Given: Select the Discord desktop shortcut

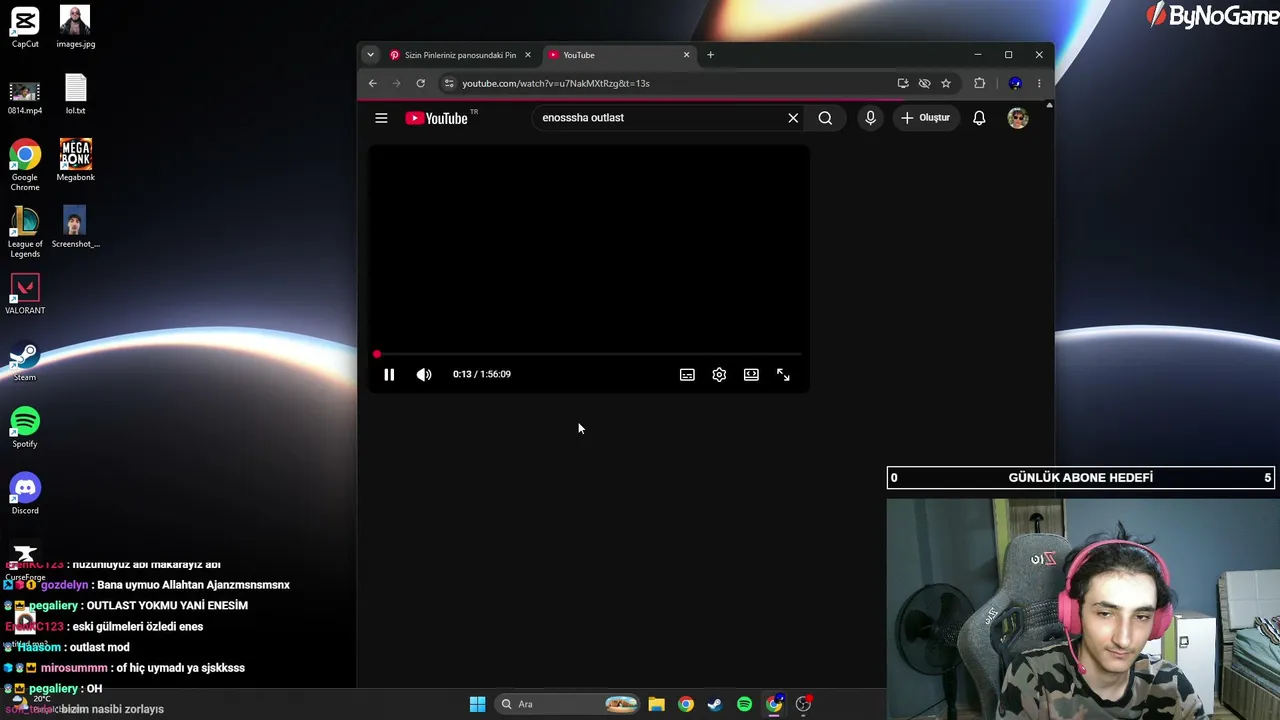Looking at the screenshot, I should [x=25, y=494].
